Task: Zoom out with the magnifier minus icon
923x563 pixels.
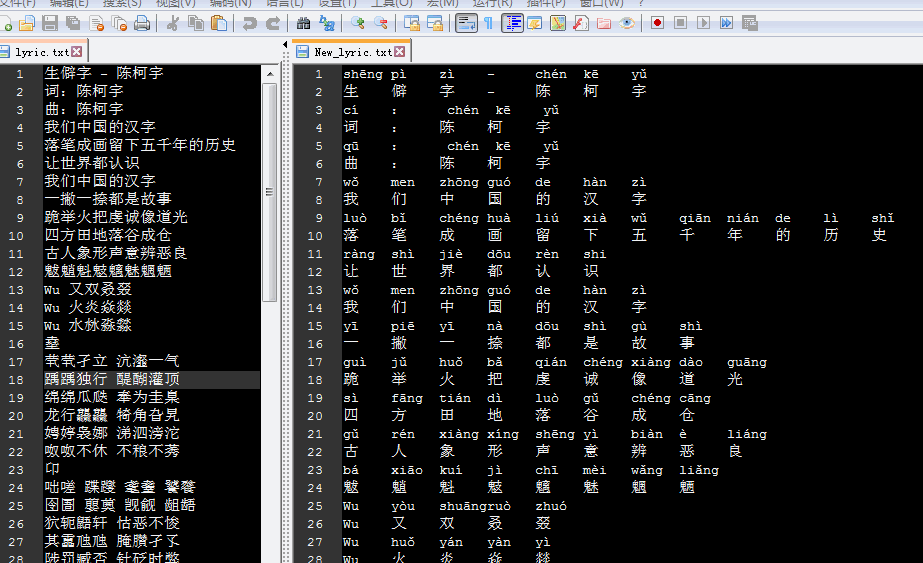Action: pyautogui.click(x=381, y=24)
